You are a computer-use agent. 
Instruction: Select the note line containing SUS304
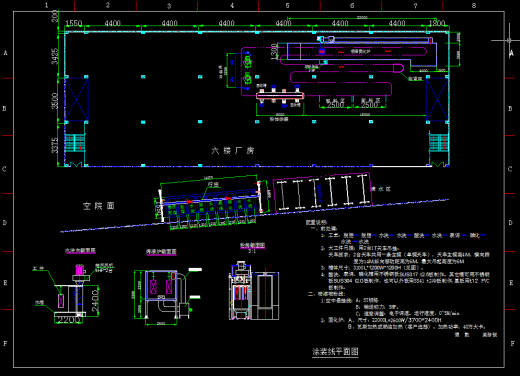click(x=409, y=281)
